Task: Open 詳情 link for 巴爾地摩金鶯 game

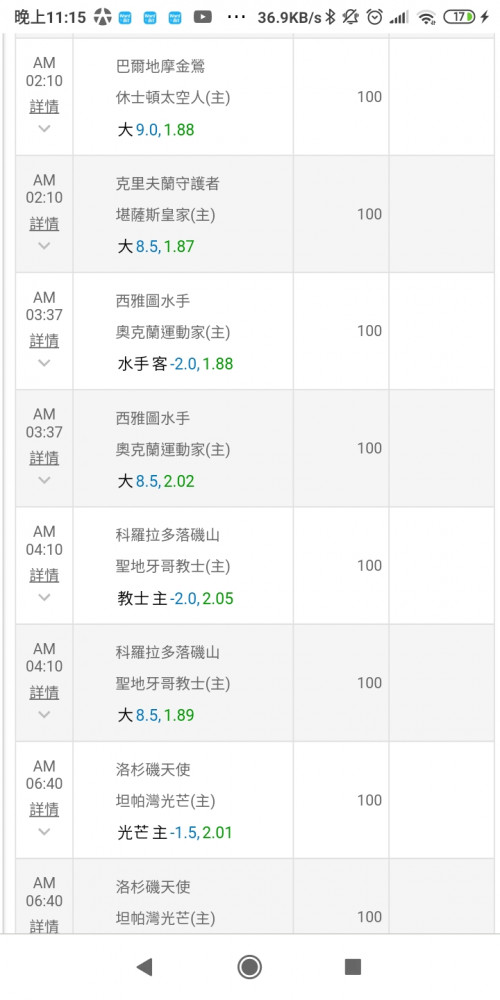Action: click(x=44, y=107)
